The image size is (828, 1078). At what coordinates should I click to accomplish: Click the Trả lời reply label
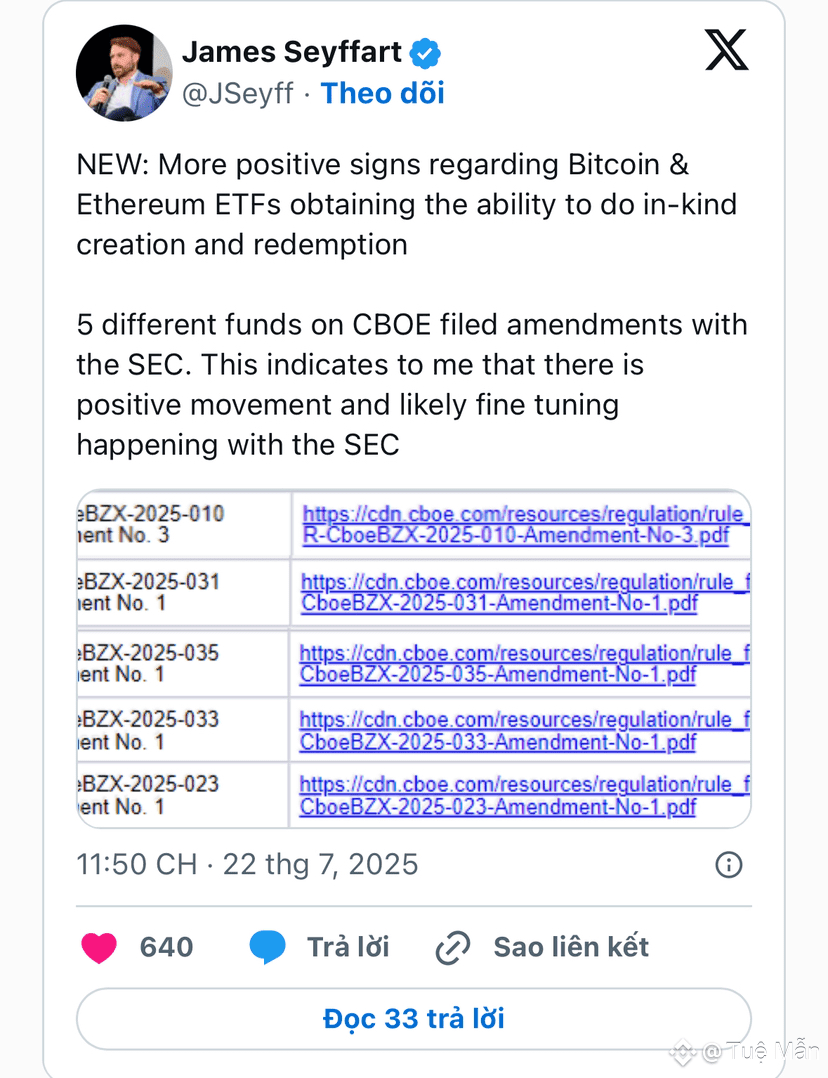pyautogui.click(x=348, y=947)
